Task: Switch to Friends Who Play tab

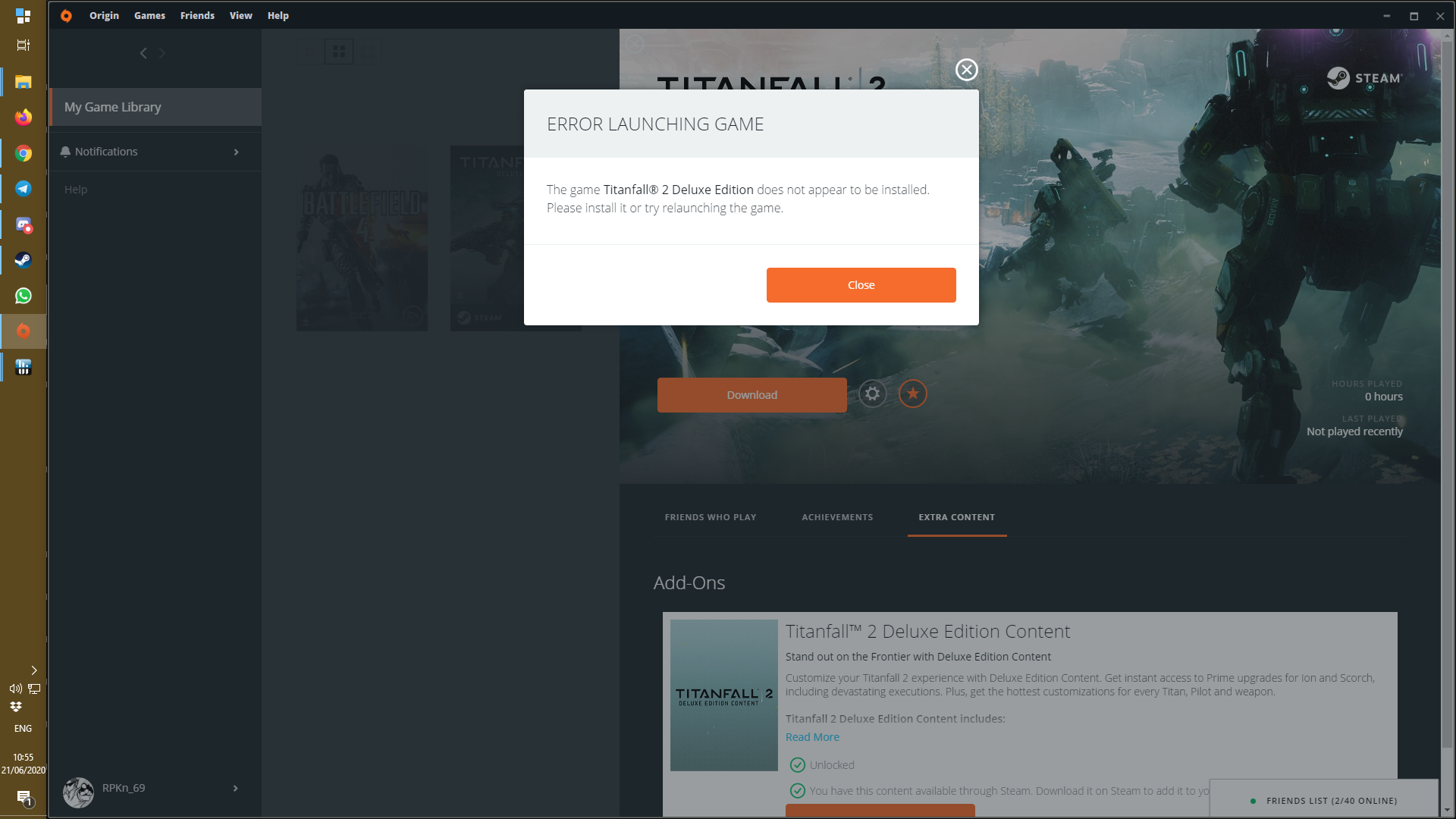Action: (711, 517)
